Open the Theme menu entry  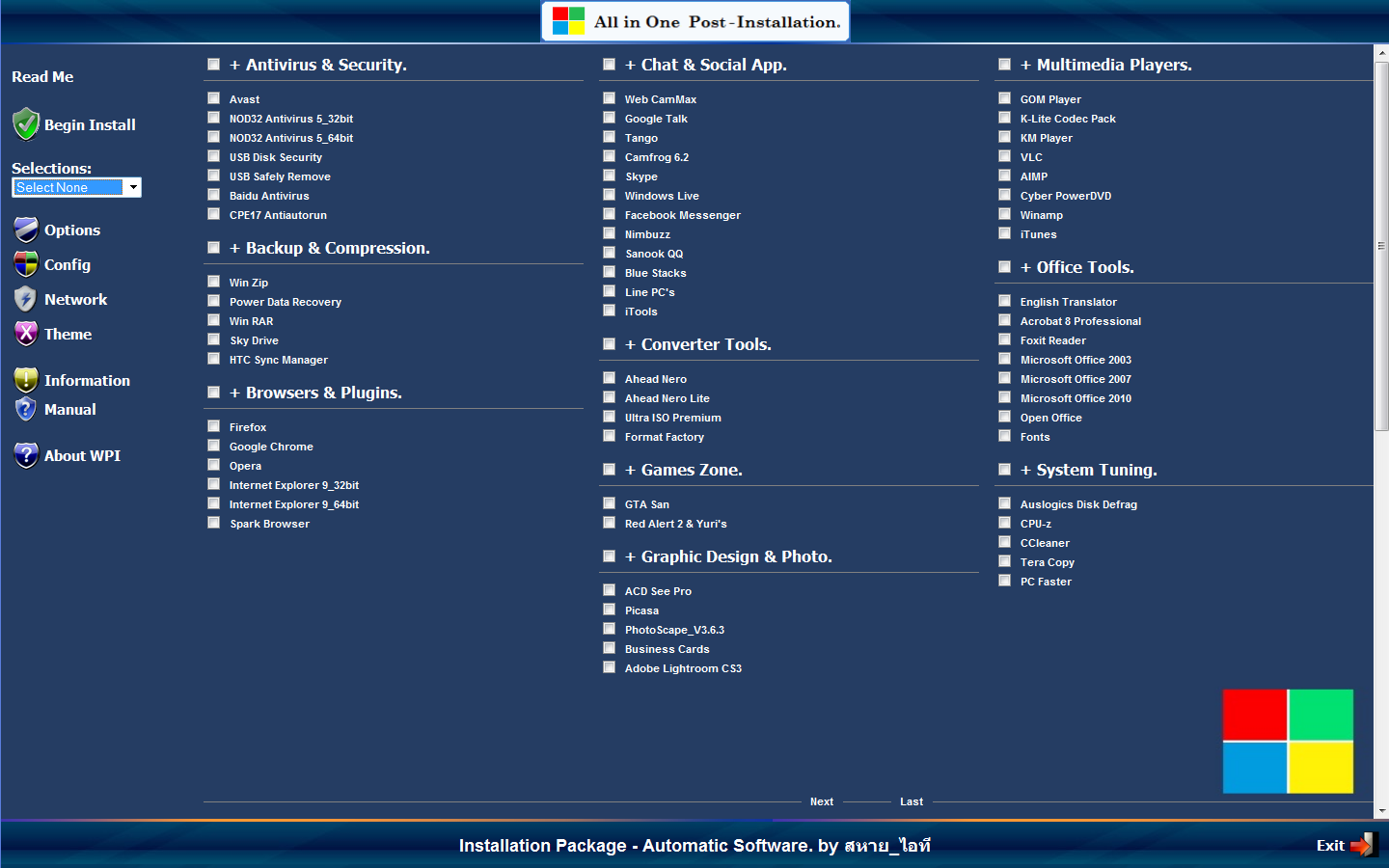coord(68,334)
